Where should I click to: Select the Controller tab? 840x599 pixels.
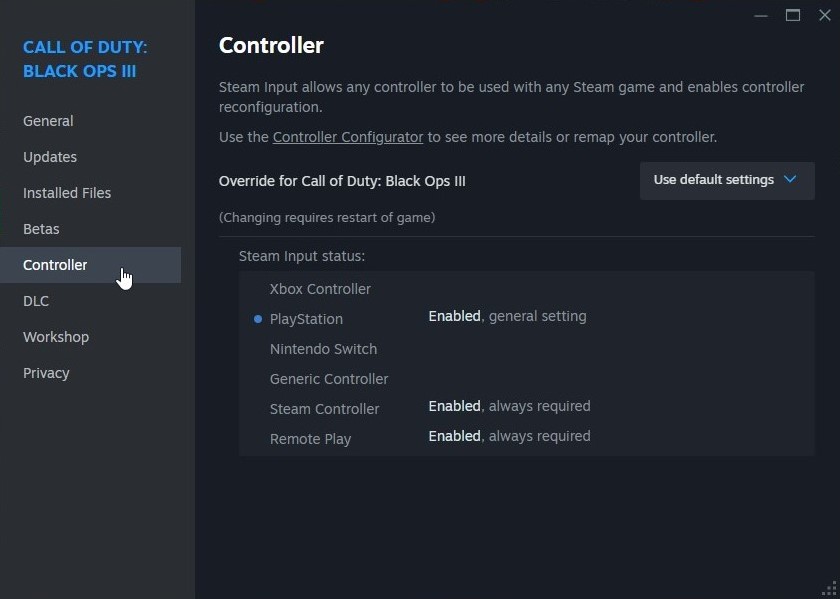pyautogui.click(x=55, y=265)
